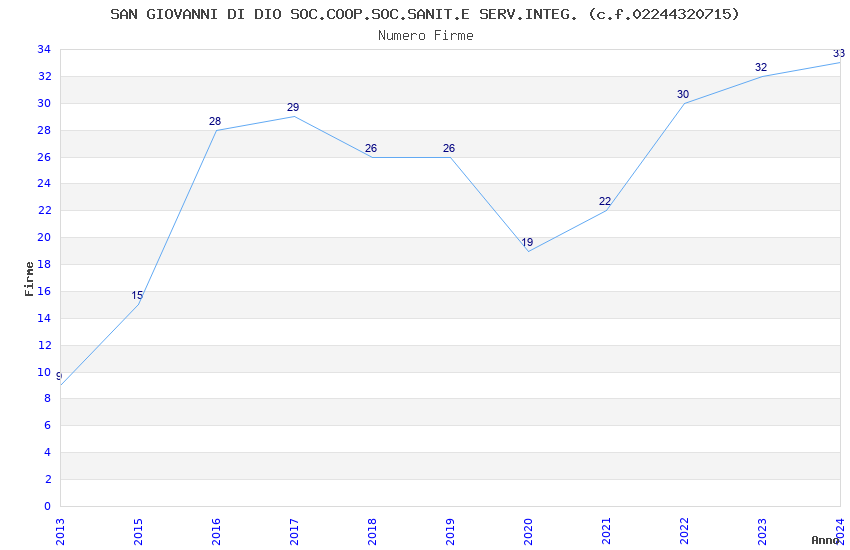Select the data label 32 for 2023
Viewport: 850px width, 550px height.
click(x=761, y=67)
